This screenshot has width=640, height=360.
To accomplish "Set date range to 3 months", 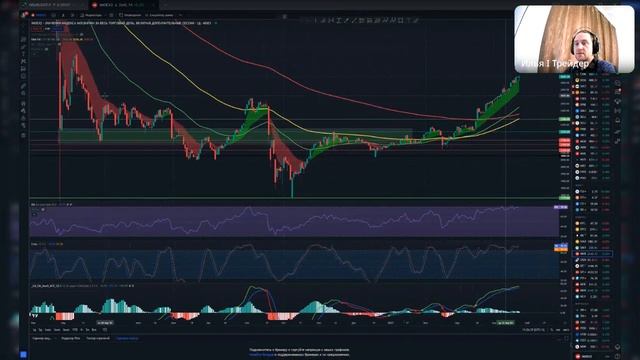I will pyautogui.click(x=57, y=329).
